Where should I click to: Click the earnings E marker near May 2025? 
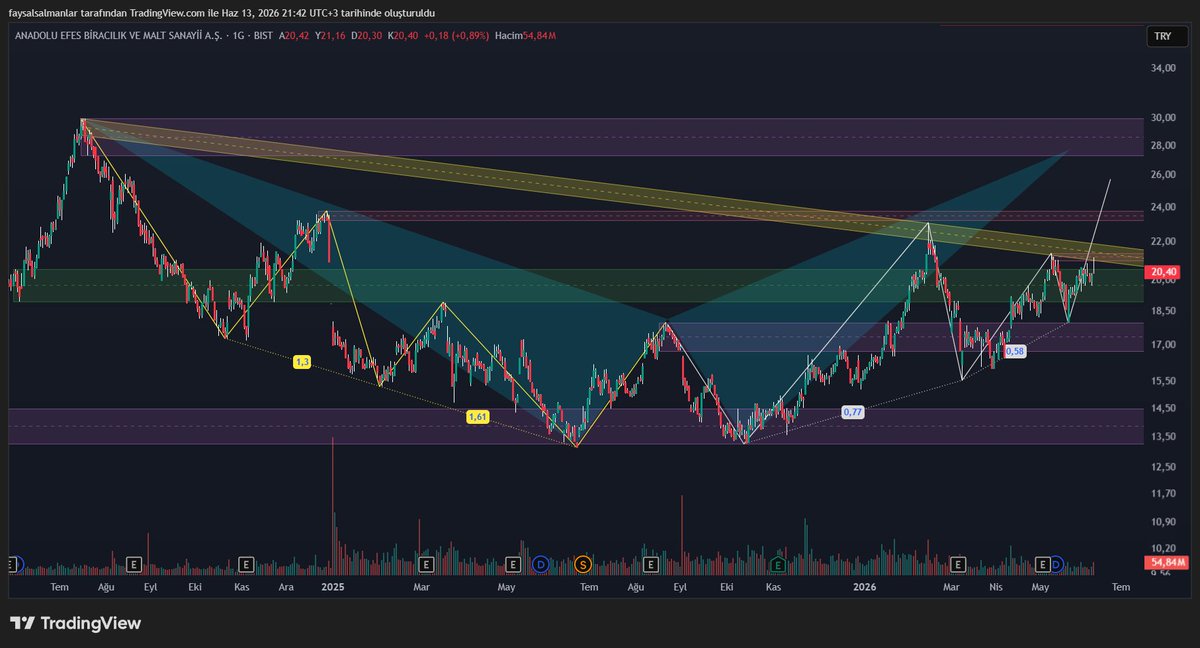click(513, 565)
